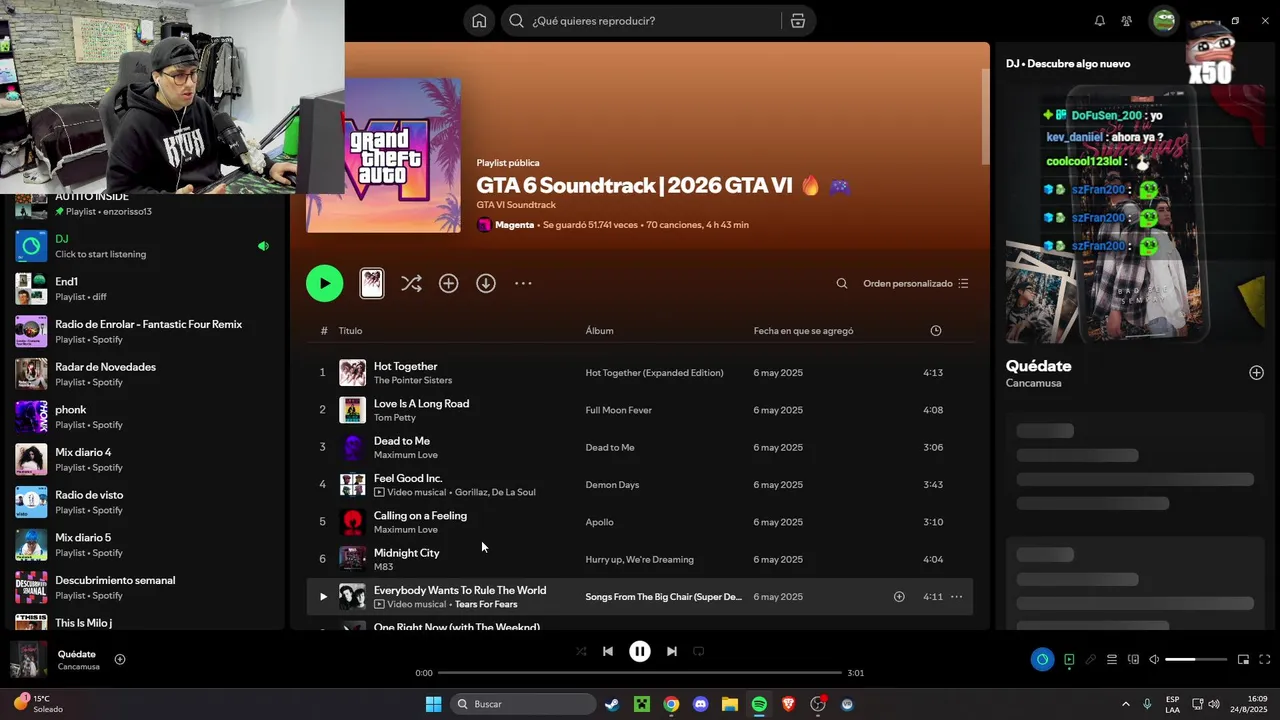Sort by the Álbum column header
The height and width of the screenshot is (720, 1280).
coord(600,331)
